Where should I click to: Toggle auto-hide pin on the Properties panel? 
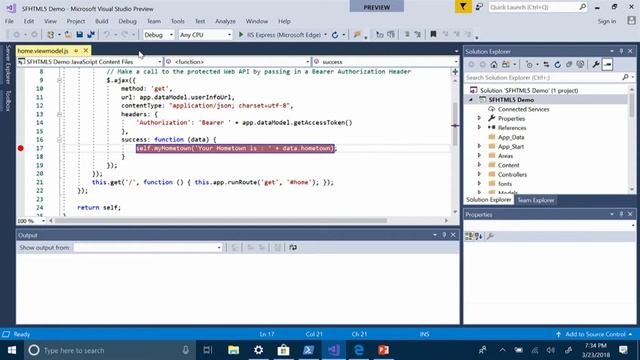621,214
